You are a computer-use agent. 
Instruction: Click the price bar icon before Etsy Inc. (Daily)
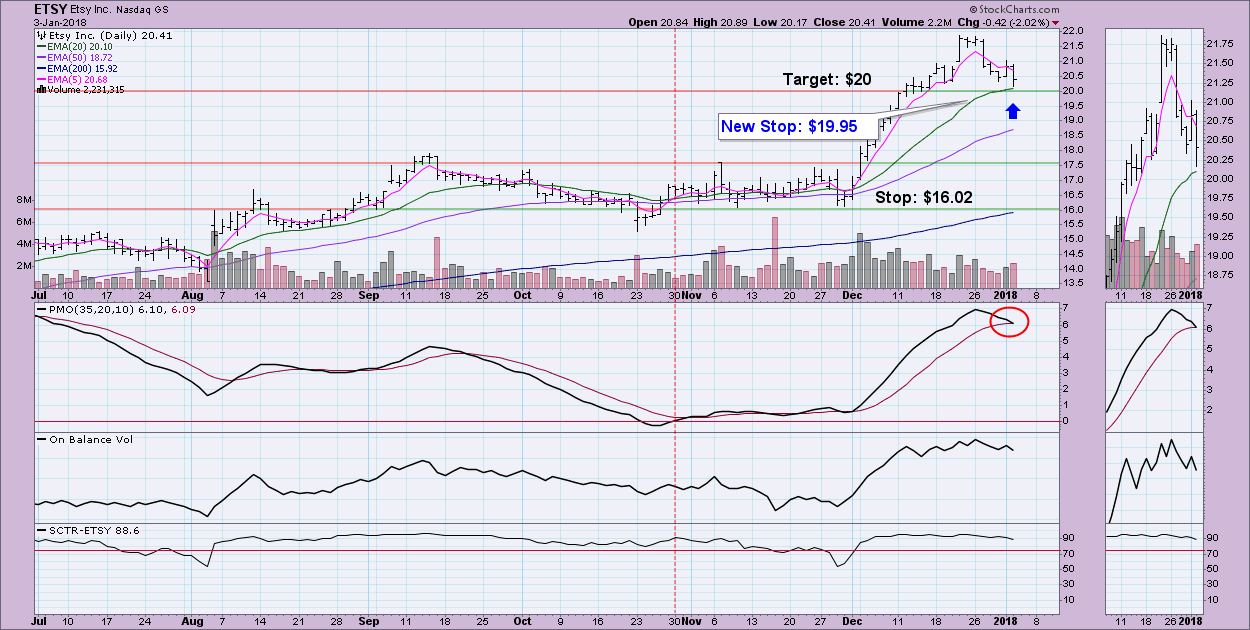click(40, 35)
